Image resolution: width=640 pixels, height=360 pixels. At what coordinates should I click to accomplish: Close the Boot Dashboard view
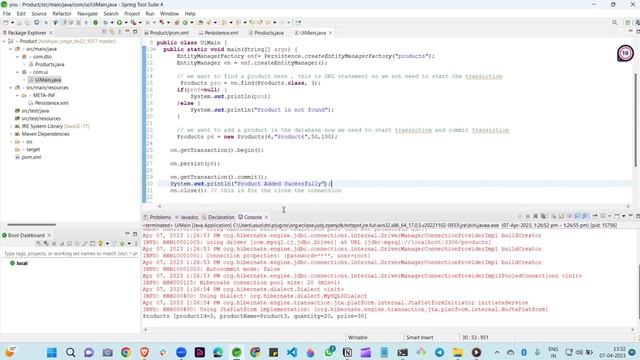pos(49,236)
